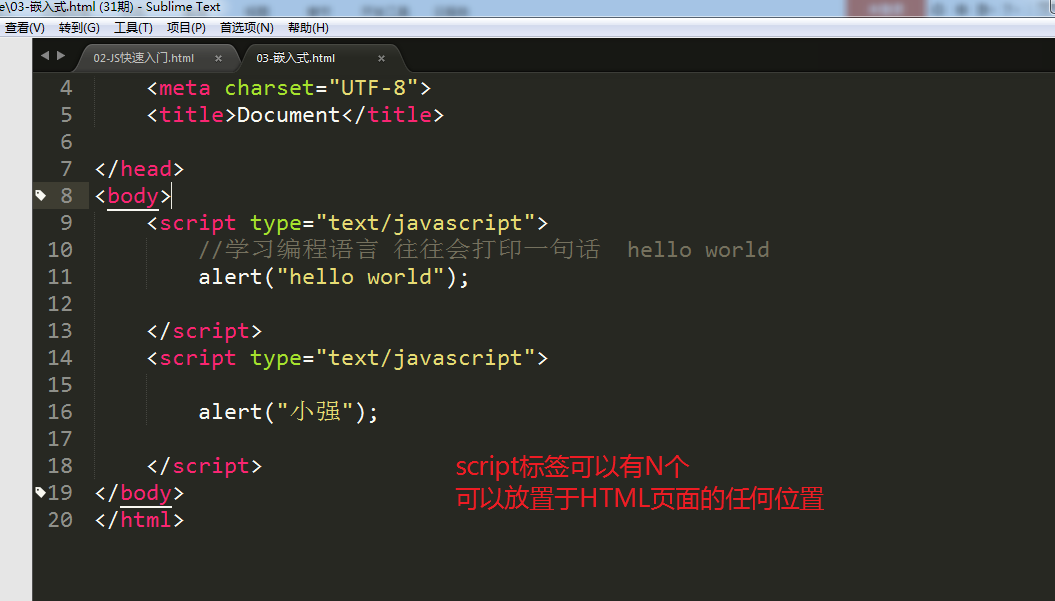Close the 02-JS快速入门.html tab
Screen dimensions: 1055x601
click(x=218, y=58)
